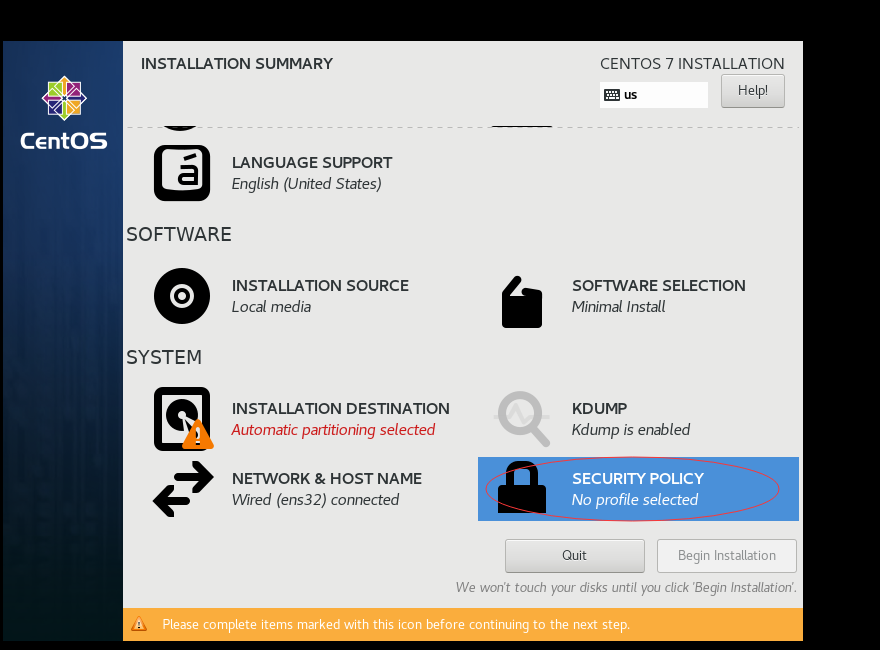The width and height of the screenshot is (880, 650).
Task: Open INSTALLATION SOURCE settings label
Action: tap(320, 286)
